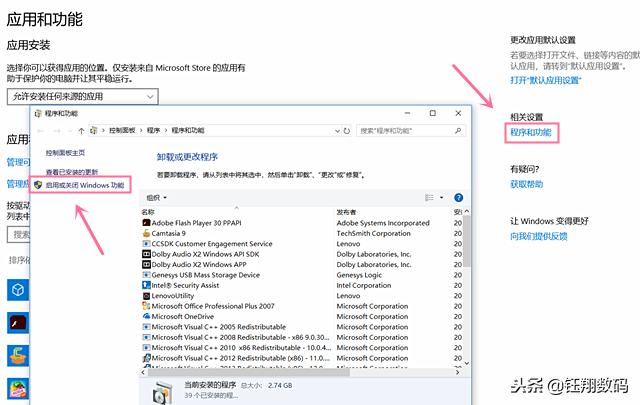640x405 pixels.
Task: Click the 程序和功能 related settings link
Action: (531, 132)
